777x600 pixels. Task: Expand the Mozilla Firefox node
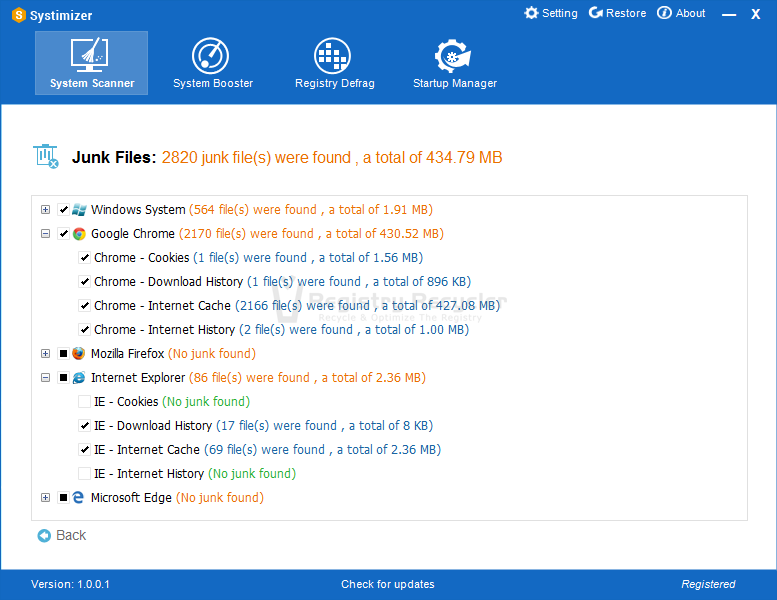(x=46, y=353)
